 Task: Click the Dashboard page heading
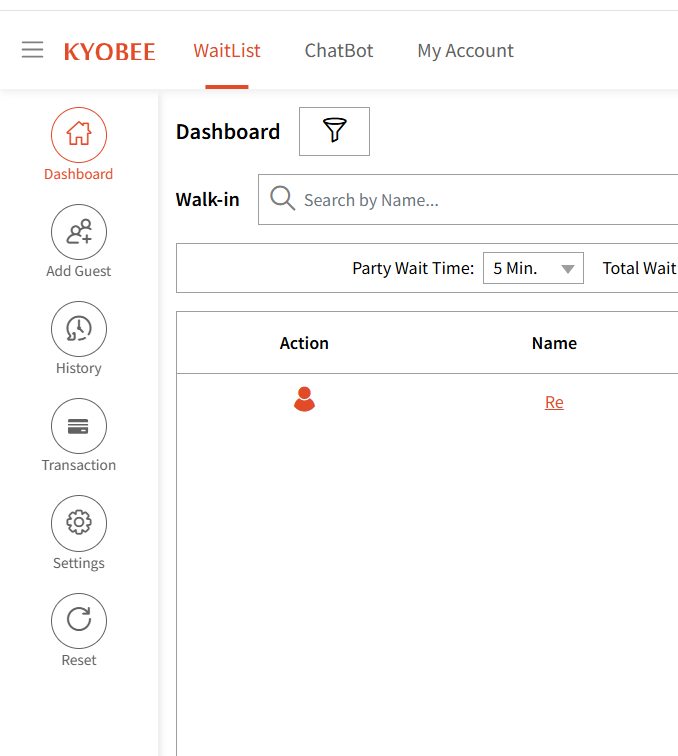[228, 132]
